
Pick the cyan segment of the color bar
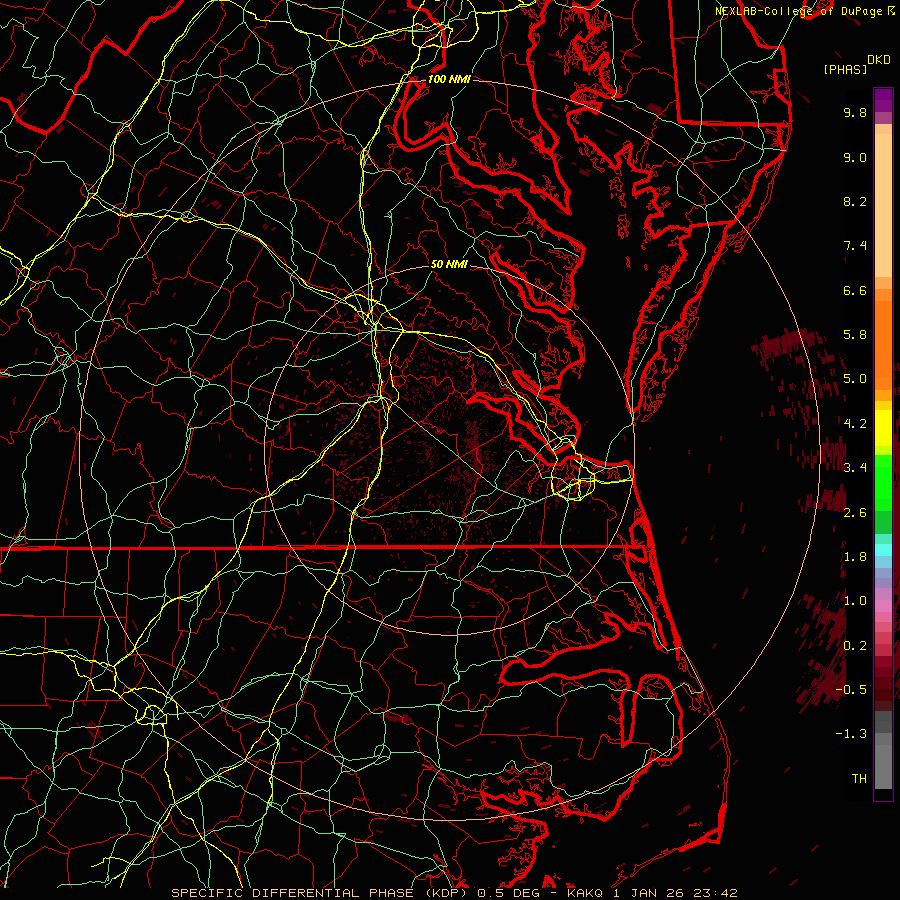coord(883,549)
